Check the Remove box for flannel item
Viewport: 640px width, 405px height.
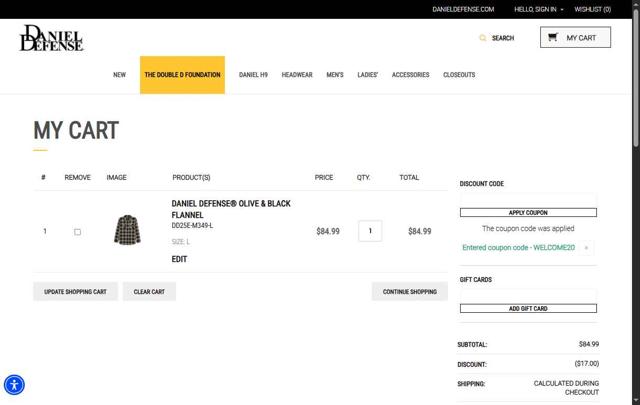[77, 232]
